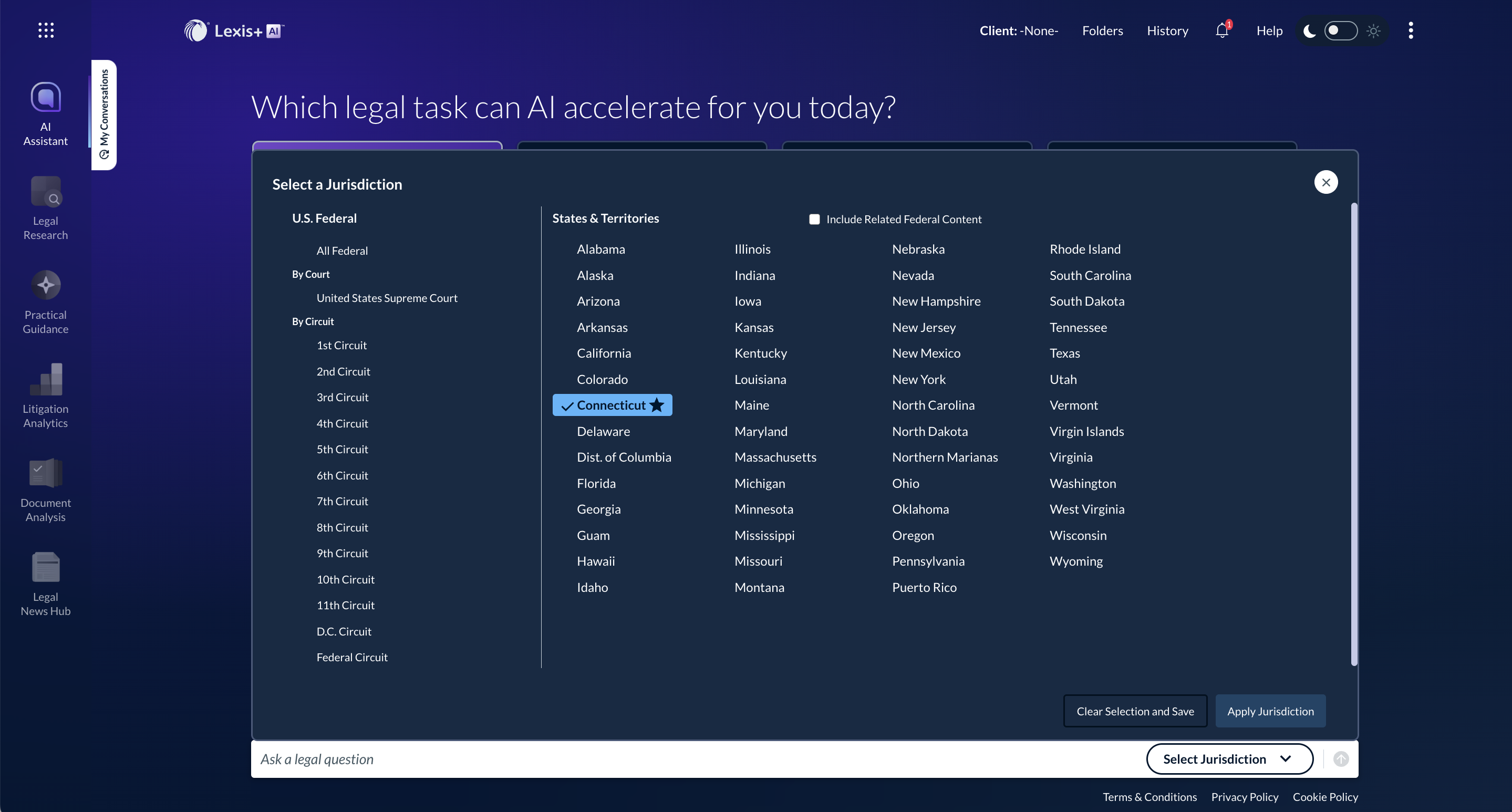
Task: Toggle the dark/light theme switch
Action: [1341, 30]
